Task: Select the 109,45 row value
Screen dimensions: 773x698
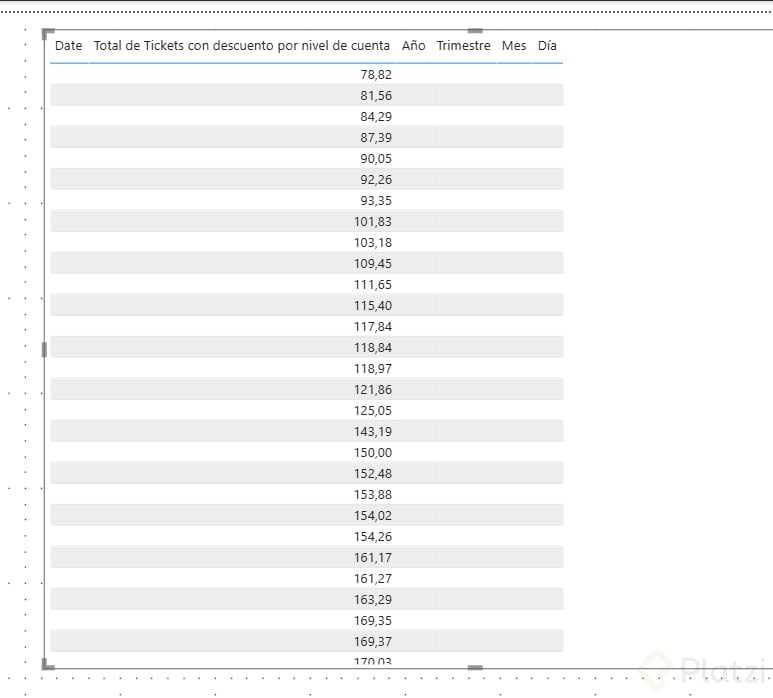Action: click(373, 264)
